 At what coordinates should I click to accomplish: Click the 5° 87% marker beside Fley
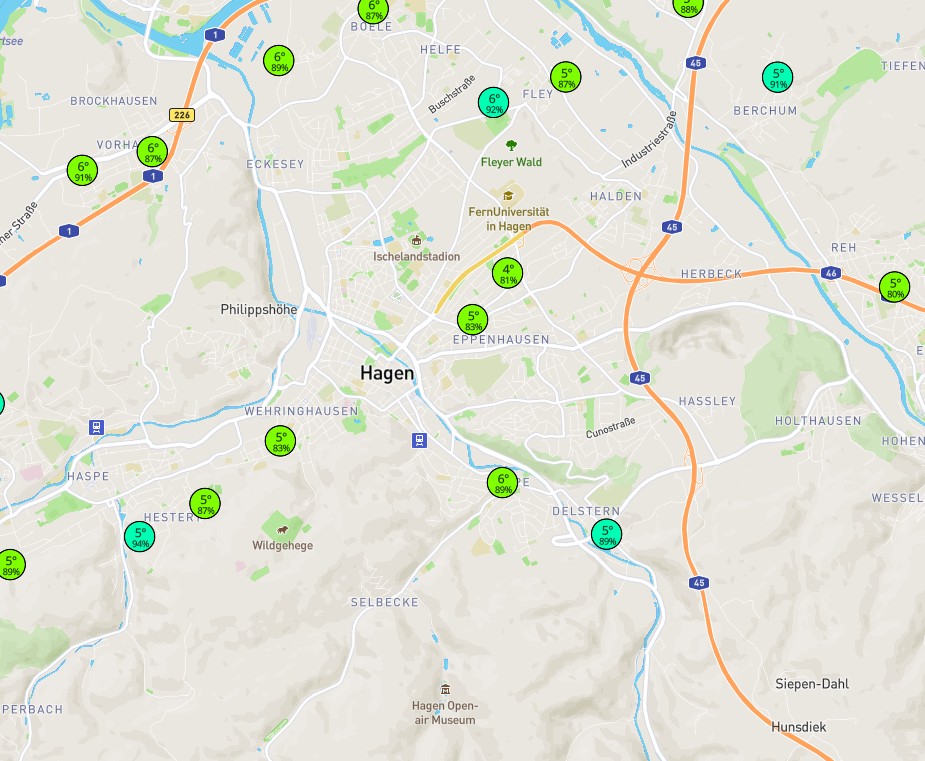pos(566,77)
